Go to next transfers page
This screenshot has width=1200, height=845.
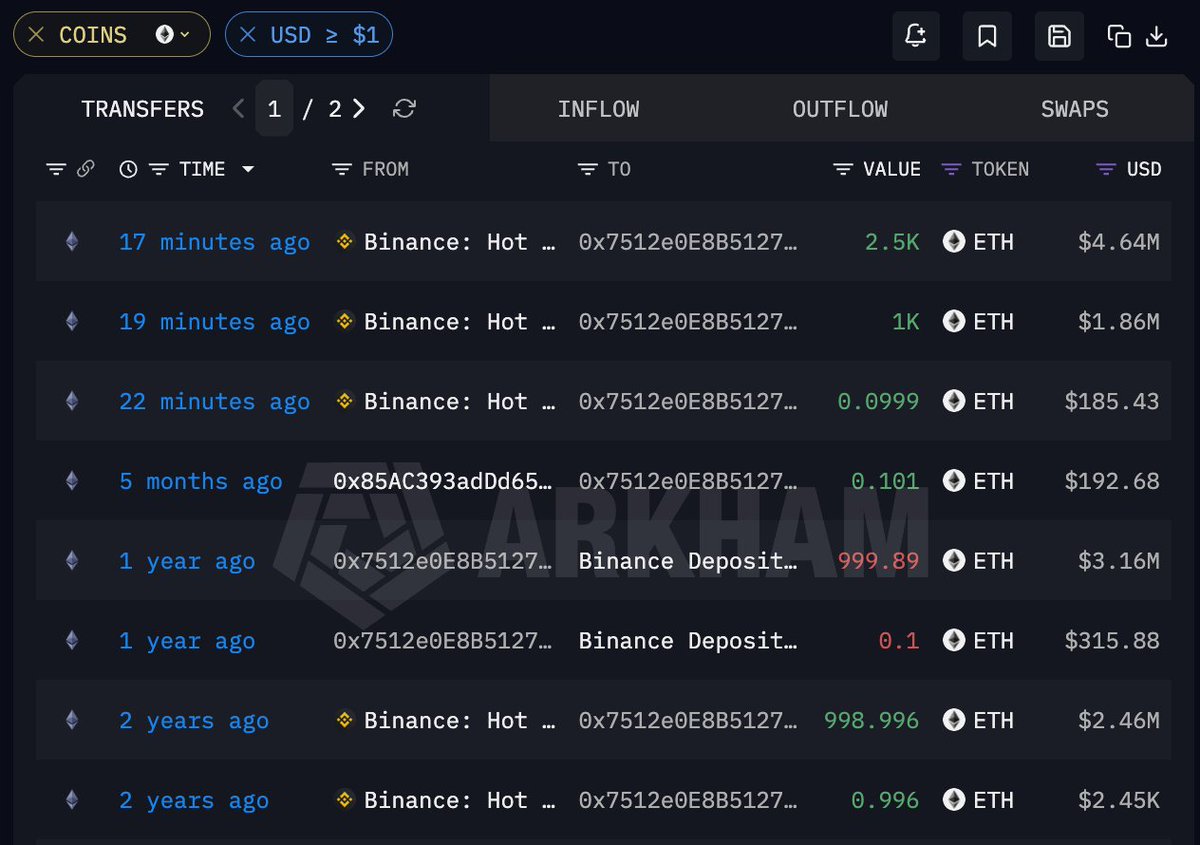click(x=359, y=108)
